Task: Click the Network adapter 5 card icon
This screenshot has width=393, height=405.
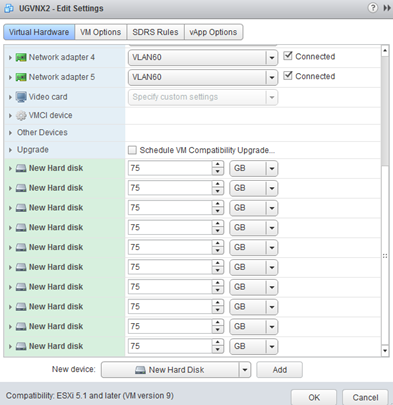Action: 21,77
